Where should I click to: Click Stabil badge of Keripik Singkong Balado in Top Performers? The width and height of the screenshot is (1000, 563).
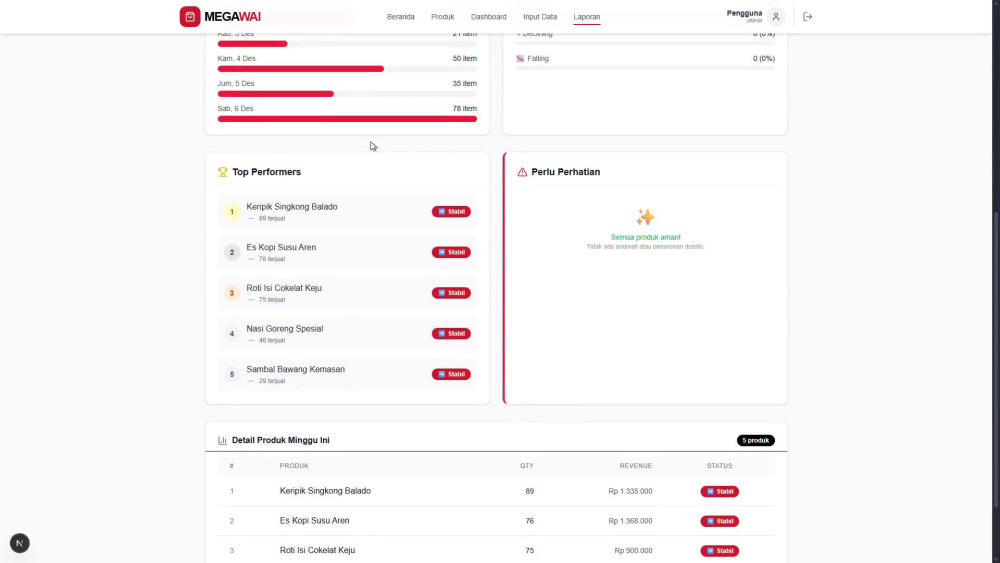pos(451,212)
